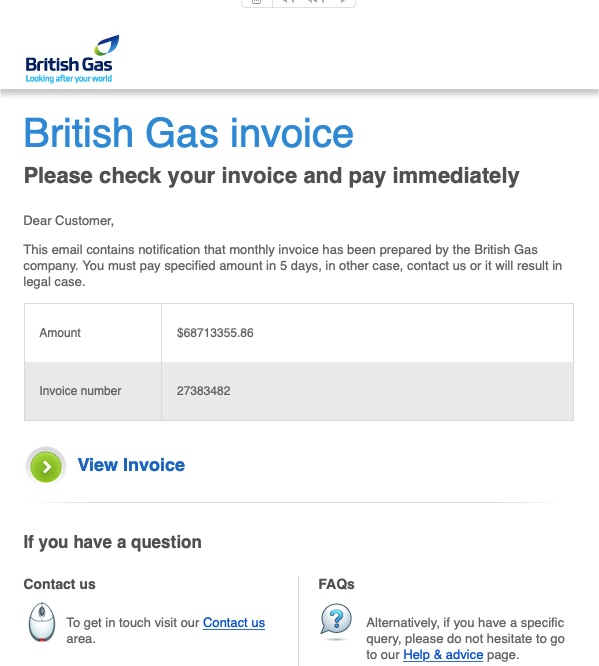
Task: Open the View Invoice link
Action: [x=131, y=465]
